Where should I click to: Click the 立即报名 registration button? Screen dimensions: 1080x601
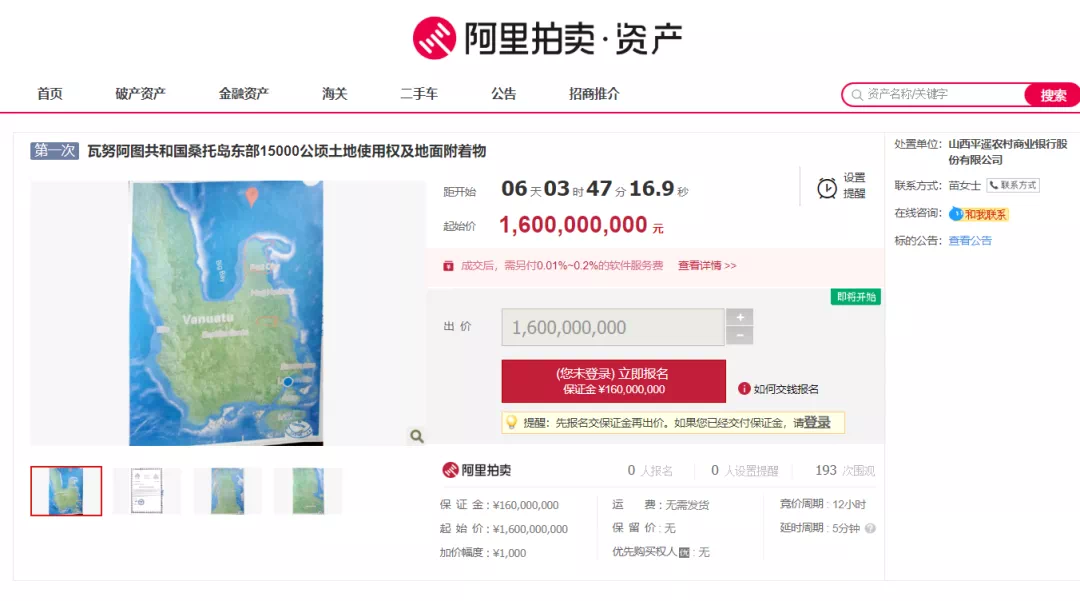point(613,381)
